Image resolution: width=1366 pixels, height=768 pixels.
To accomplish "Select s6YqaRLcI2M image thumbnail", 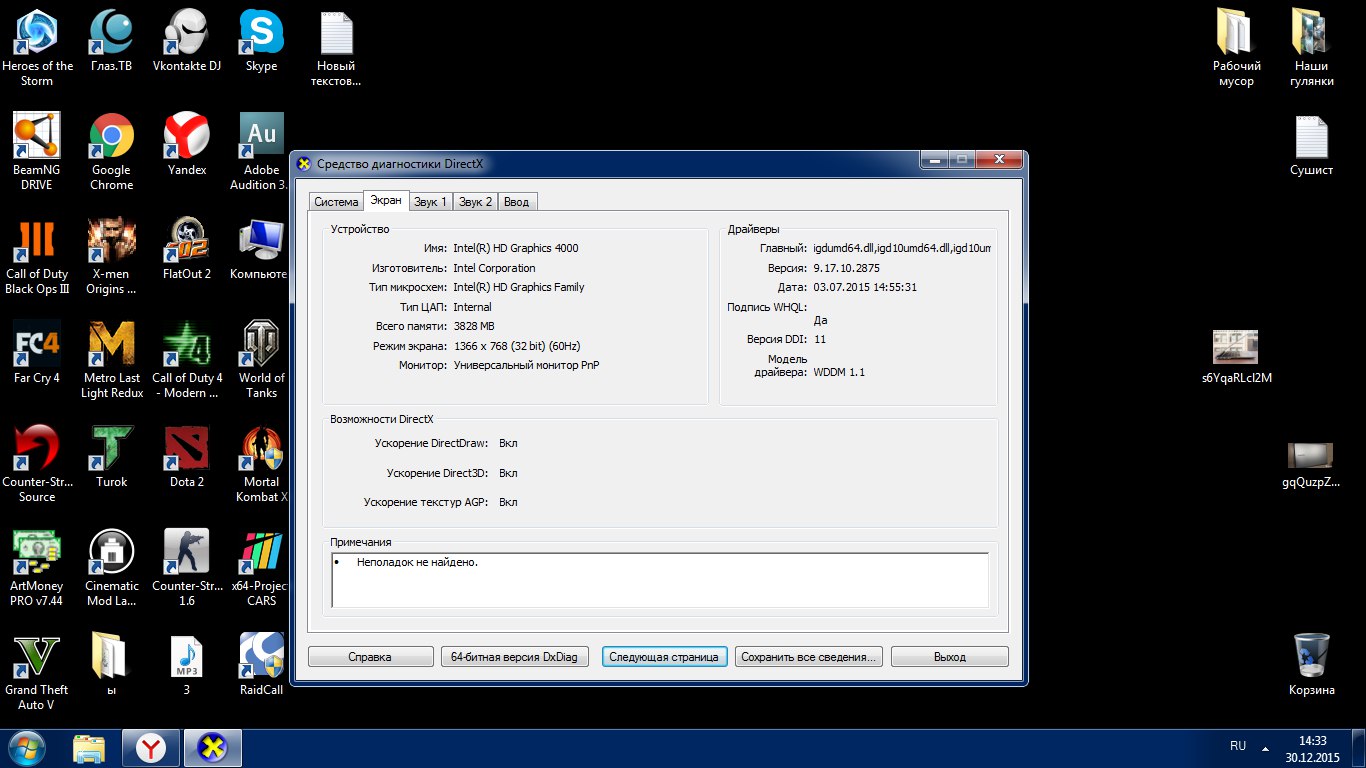I will (1236, 355).
